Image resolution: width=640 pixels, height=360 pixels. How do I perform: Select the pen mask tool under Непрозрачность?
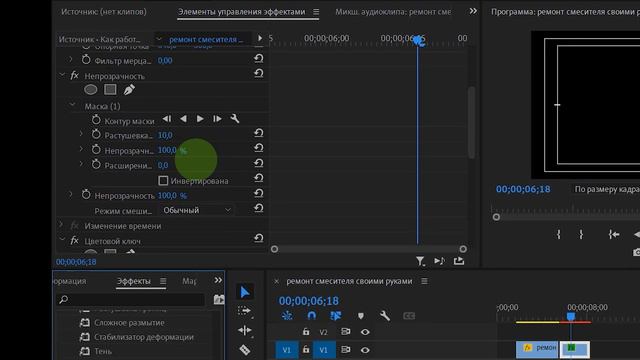tap(129, 89)
